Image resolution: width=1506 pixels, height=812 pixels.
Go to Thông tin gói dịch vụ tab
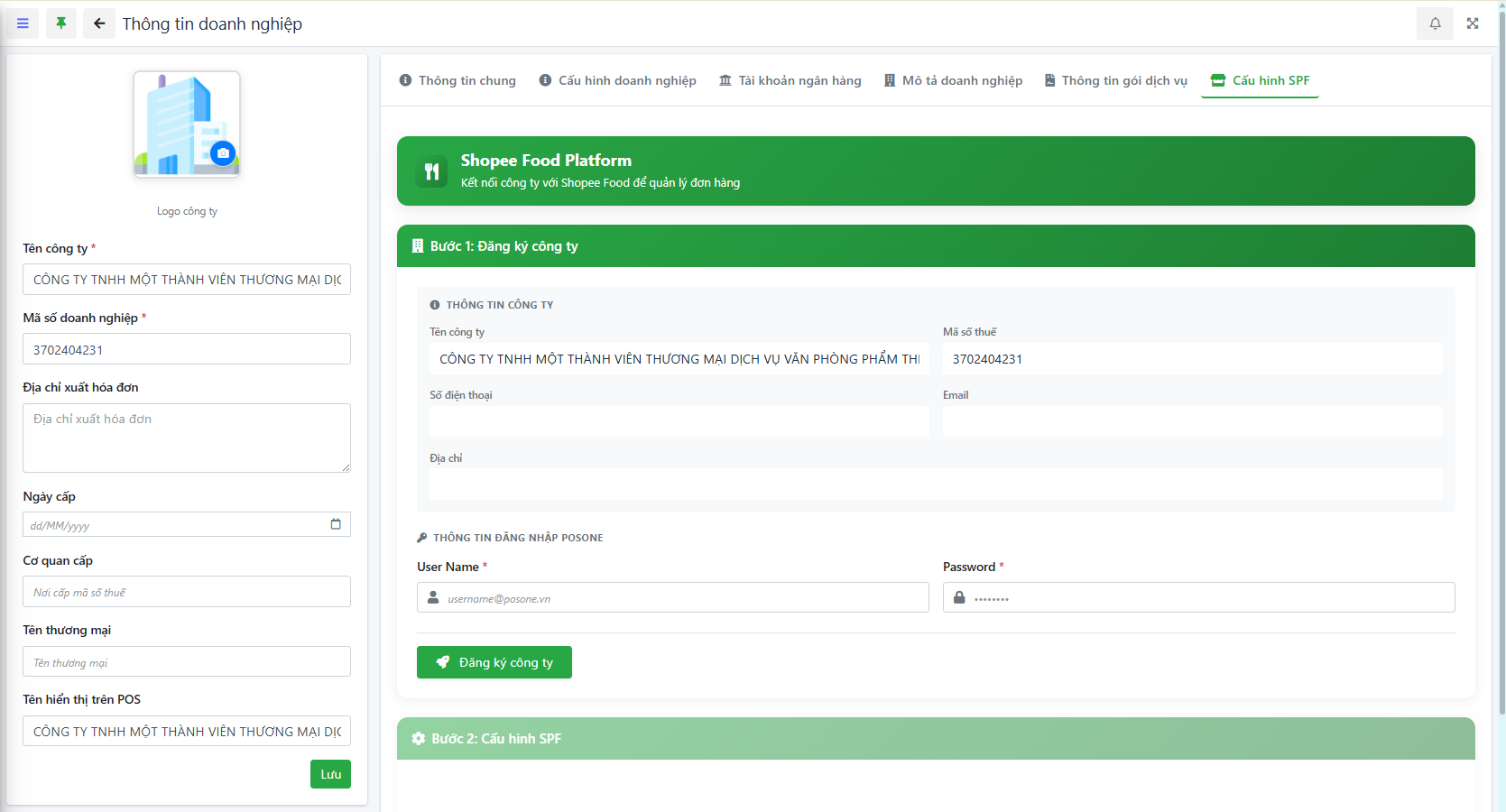[x=1115, y=80]
